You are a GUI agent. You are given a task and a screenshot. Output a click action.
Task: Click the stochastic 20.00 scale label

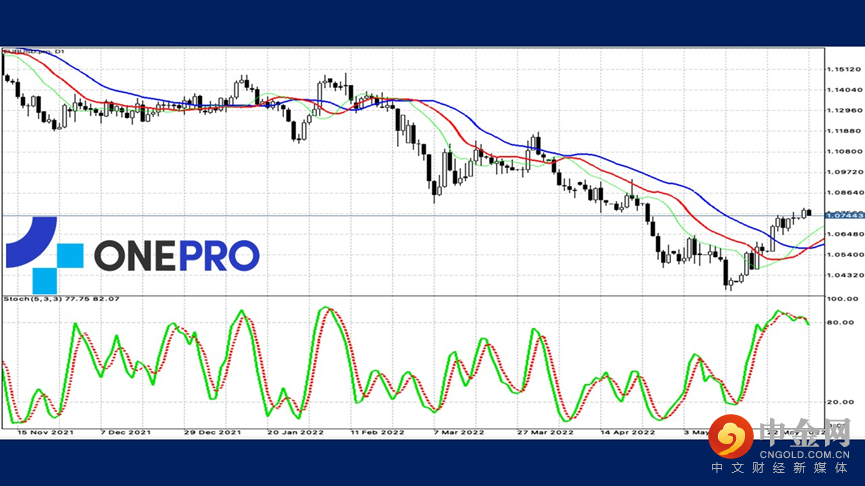click(841, 402)
